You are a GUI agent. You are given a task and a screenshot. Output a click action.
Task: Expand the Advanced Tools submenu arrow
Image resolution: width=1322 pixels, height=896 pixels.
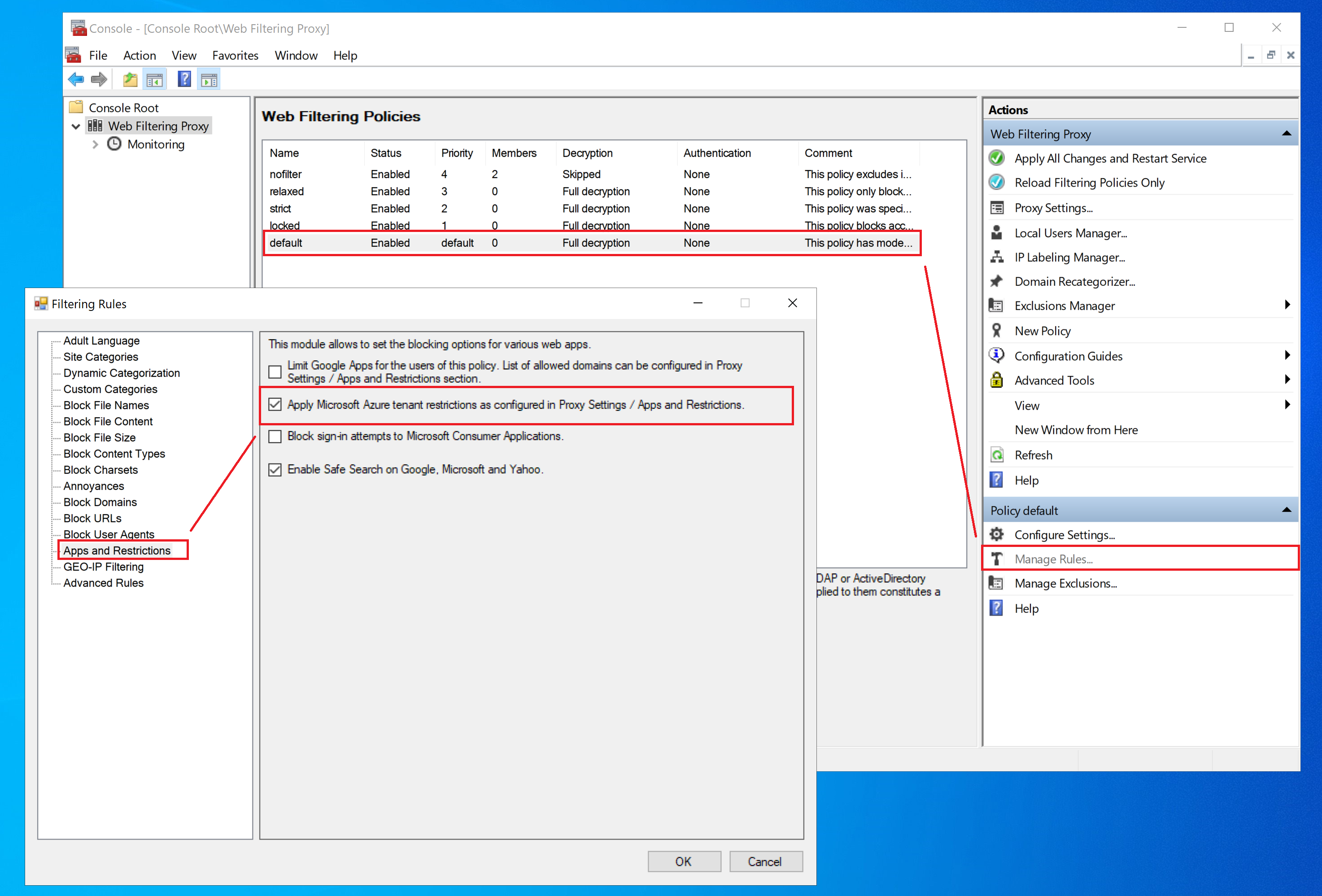pos(1287,380)
